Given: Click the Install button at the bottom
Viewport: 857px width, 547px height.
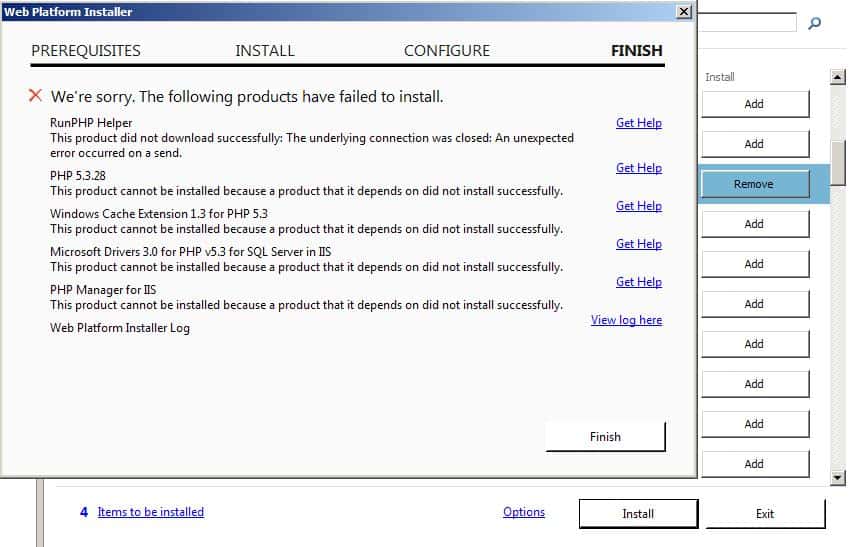Looking at the screenshot, I should click(638, 514).
